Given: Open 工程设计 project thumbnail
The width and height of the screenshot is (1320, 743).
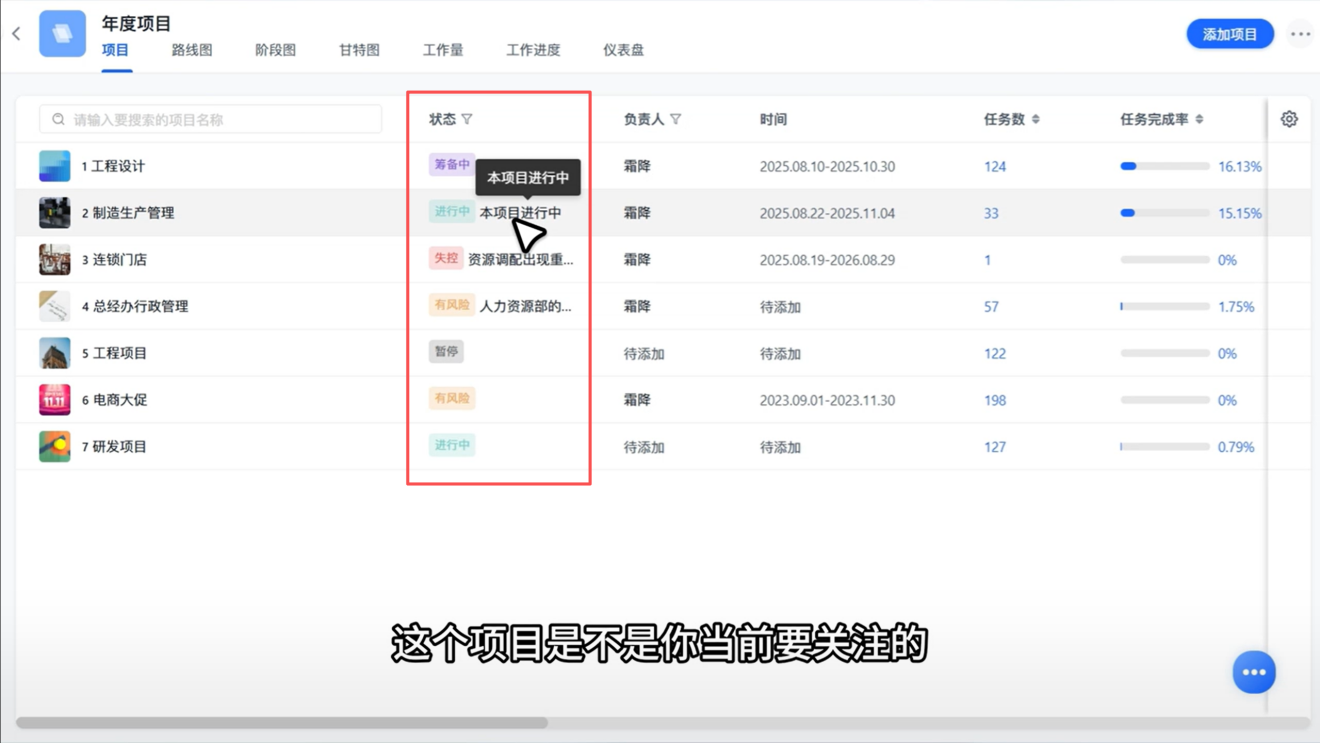Looking at the screenshot, I should (55, 166).
